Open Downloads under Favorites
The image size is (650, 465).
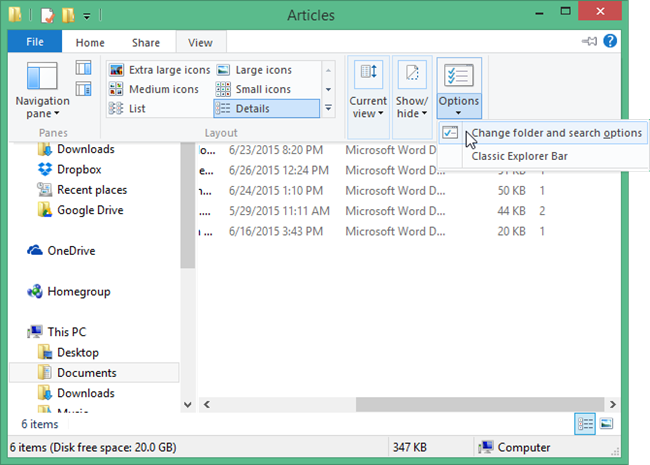coord(85,149)
